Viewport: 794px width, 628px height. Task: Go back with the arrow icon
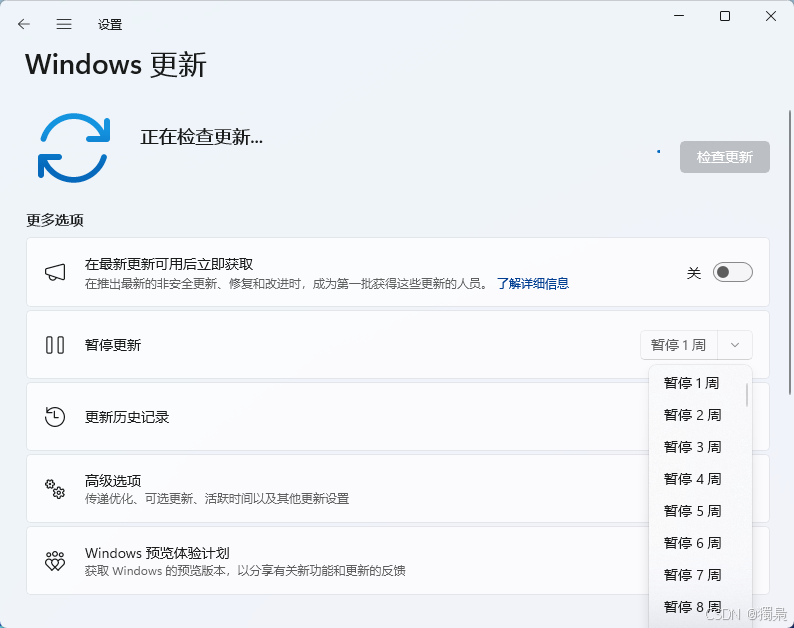pyautogui.click(x=23, y=24)
